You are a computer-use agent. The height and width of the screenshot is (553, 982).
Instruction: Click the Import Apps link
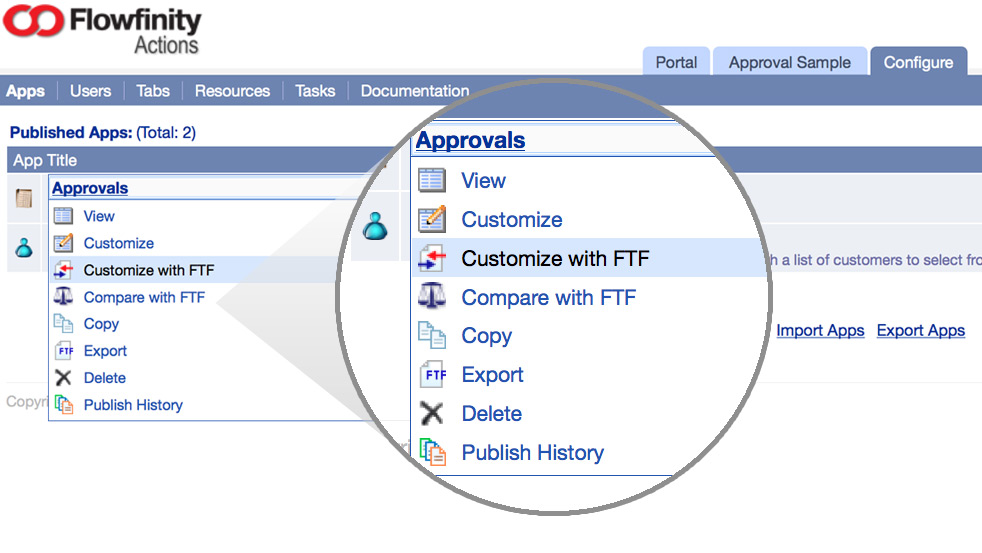[x=820, y=330]
